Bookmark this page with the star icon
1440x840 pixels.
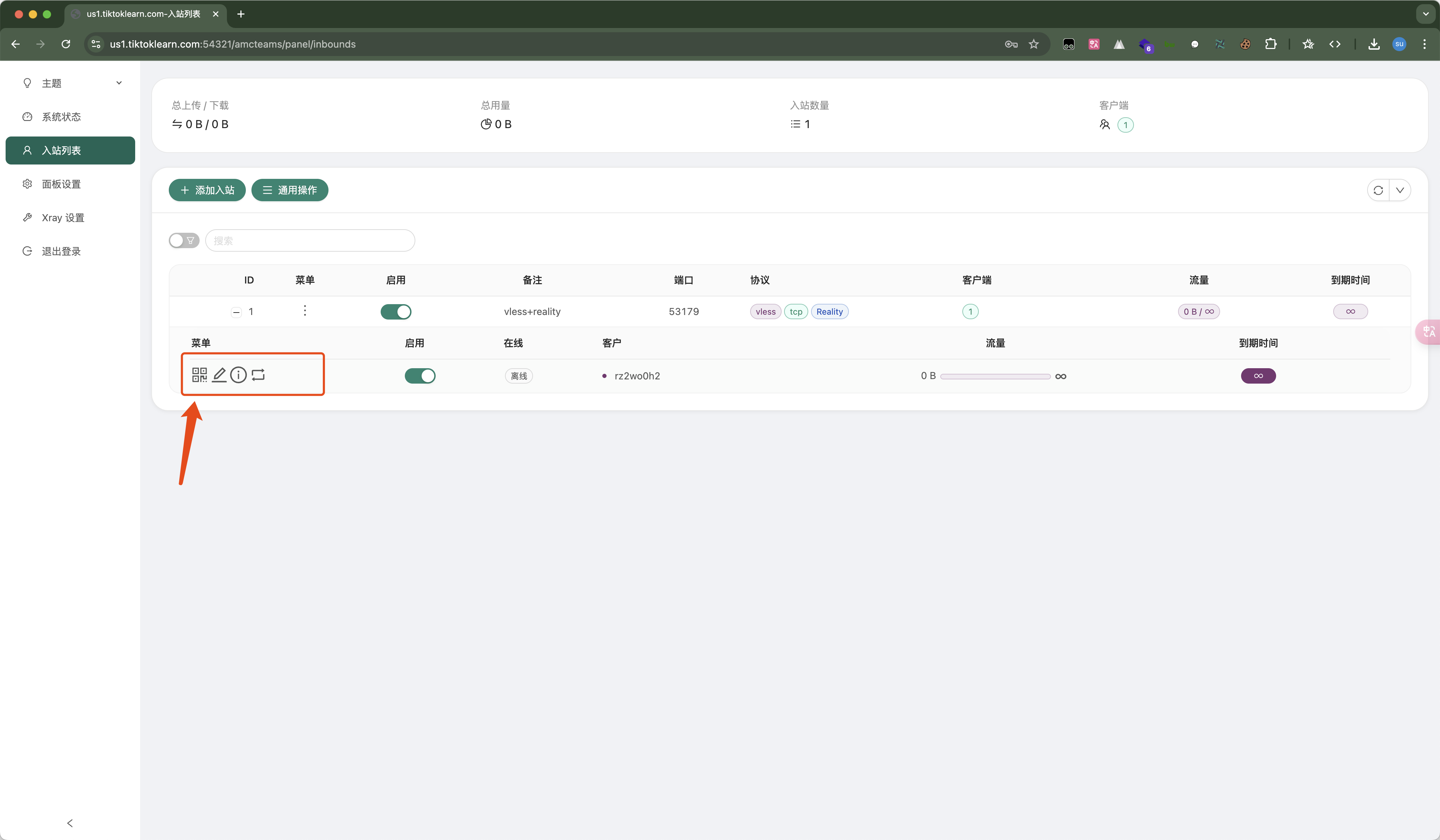click(x=1033, y=44)
